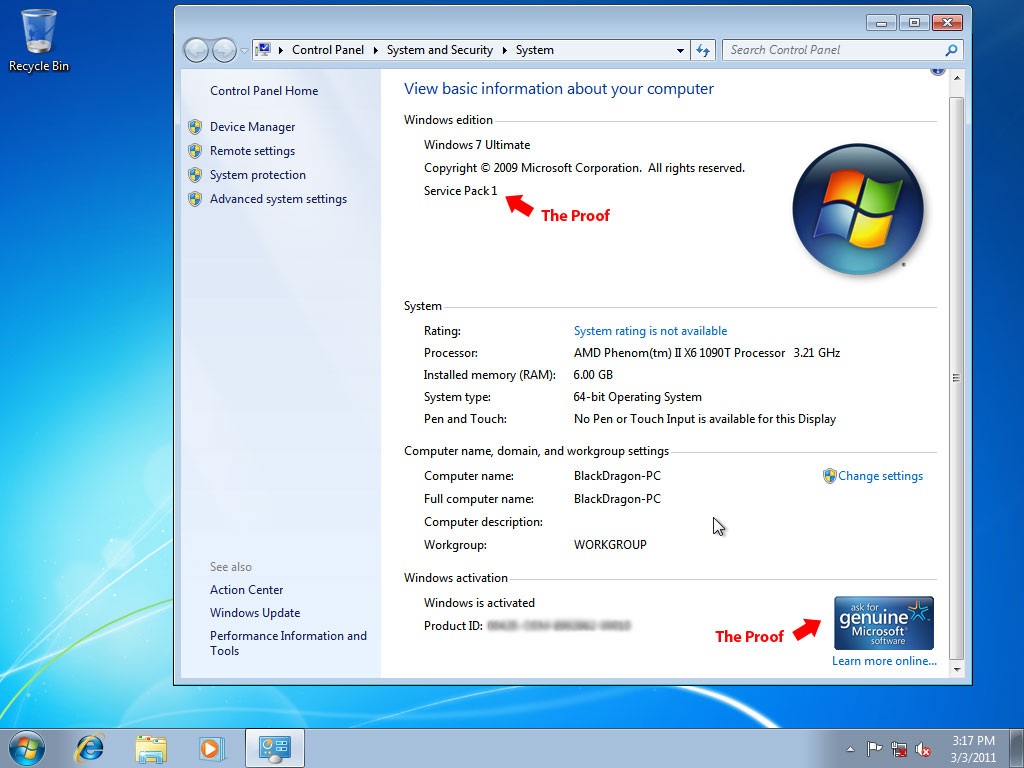The height and width of the screenshot is (768, 1024).
Task: Open Device Manager
Action: tap(252, 127)
